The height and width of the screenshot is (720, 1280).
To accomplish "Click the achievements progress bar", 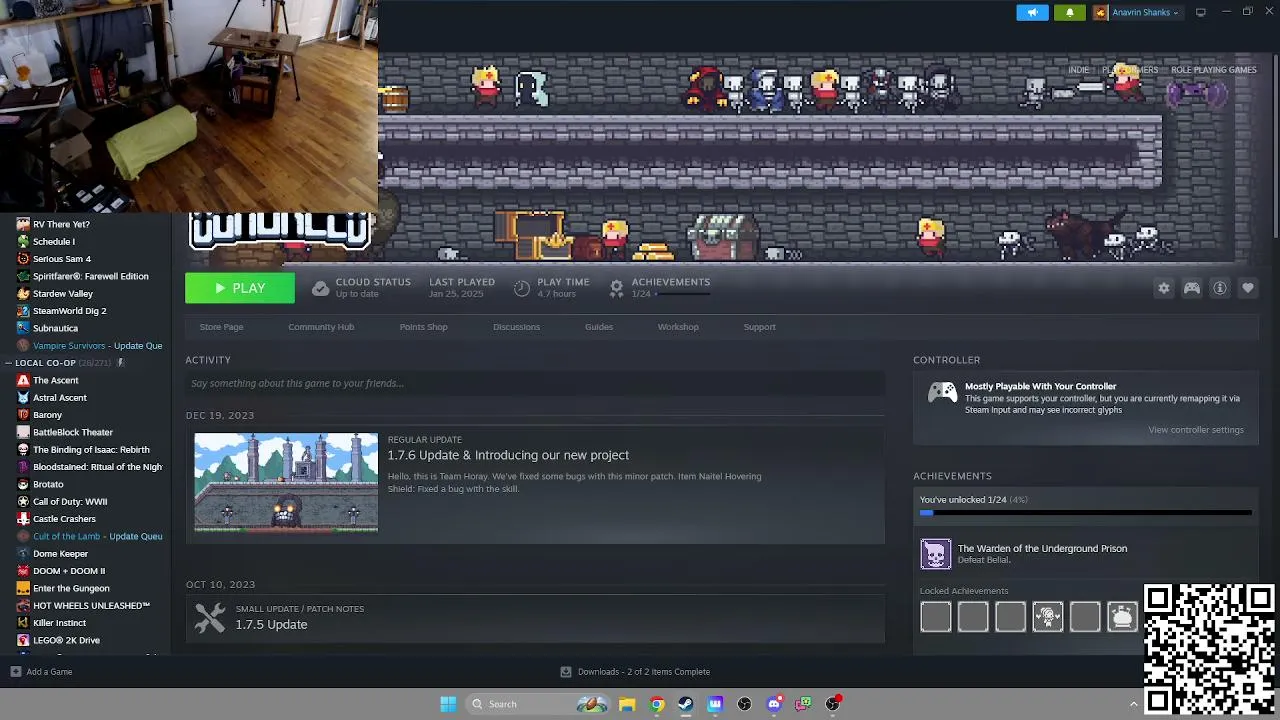I will tap(1085, 513).
